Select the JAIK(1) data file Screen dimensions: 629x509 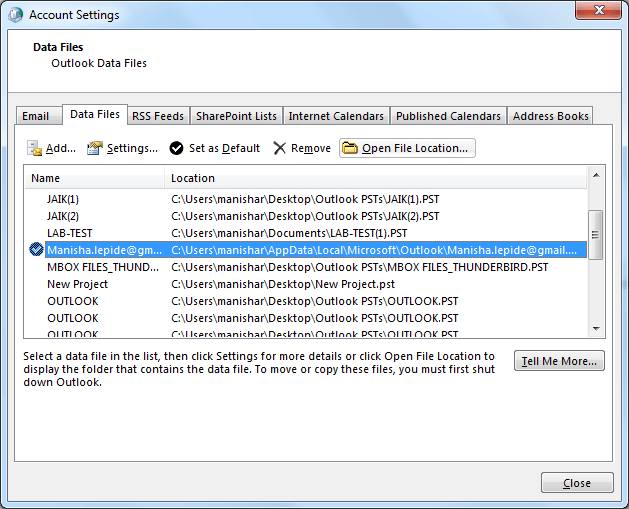[x=63, y=199]
